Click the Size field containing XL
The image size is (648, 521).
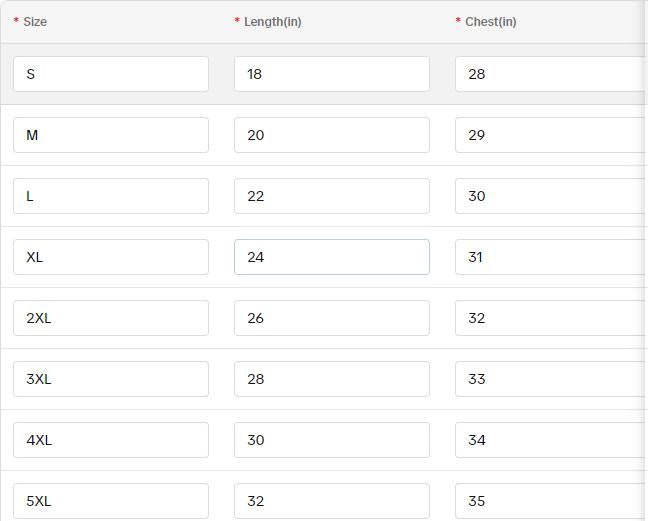110,257
